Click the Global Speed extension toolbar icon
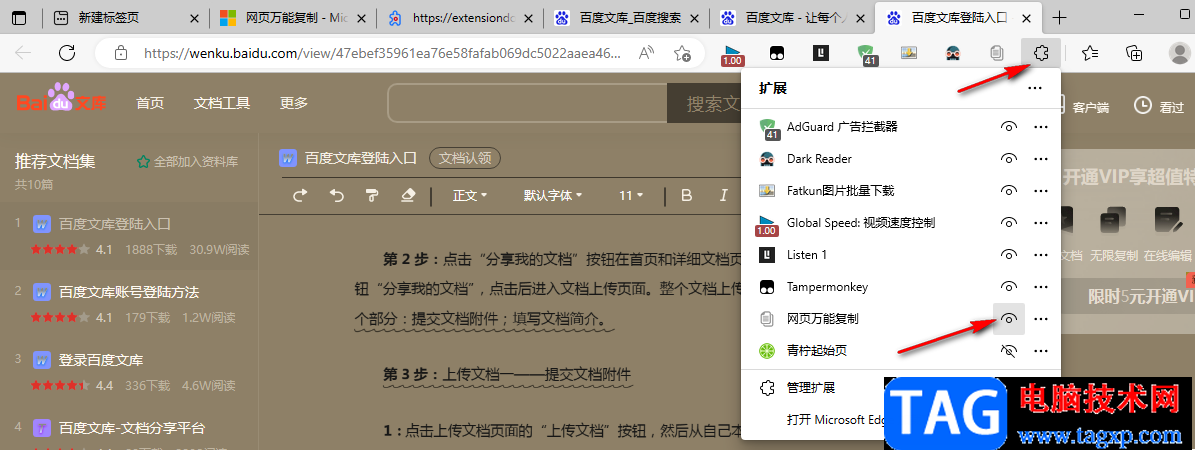1195x450 pixels. point(732,53)
